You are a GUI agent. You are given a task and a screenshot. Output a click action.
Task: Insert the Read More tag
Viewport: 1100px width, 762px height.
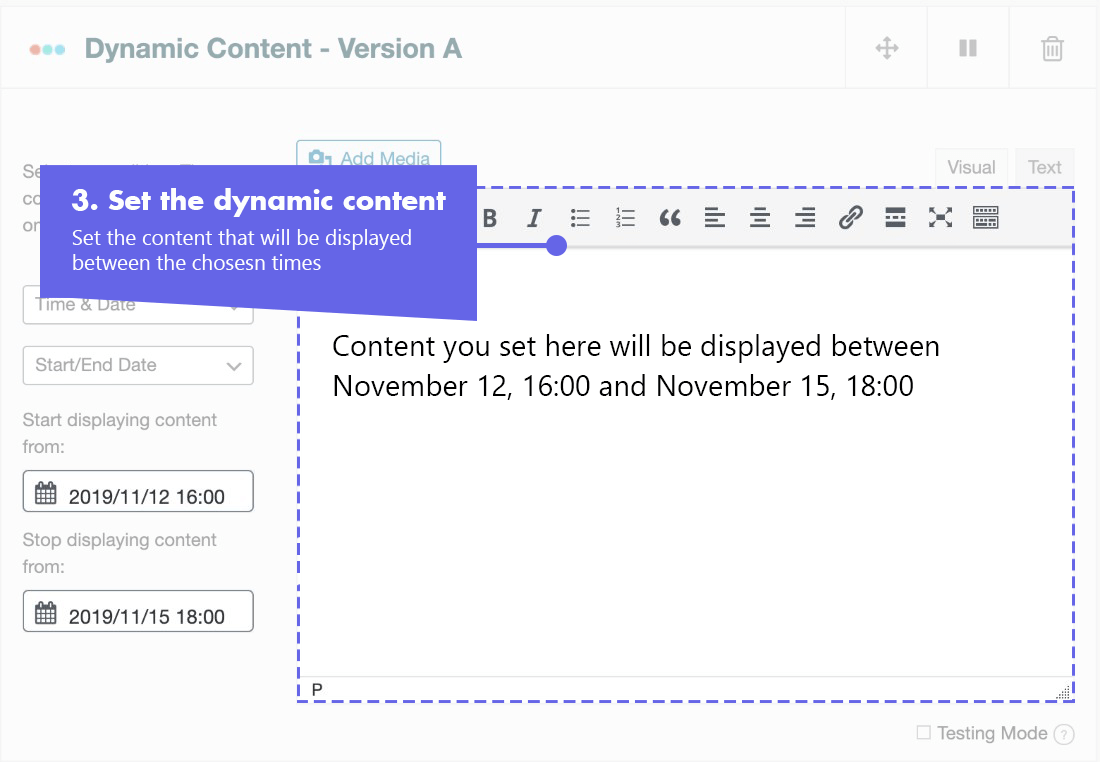[x=895, y=218]
